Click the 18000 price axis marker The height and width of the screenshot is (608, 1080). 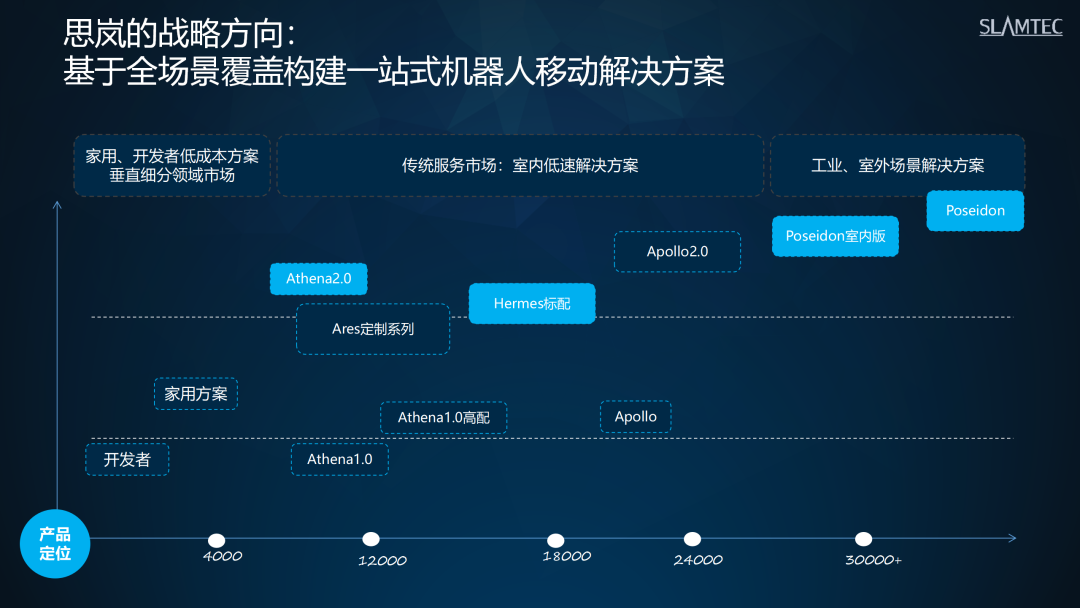[556, 540]
